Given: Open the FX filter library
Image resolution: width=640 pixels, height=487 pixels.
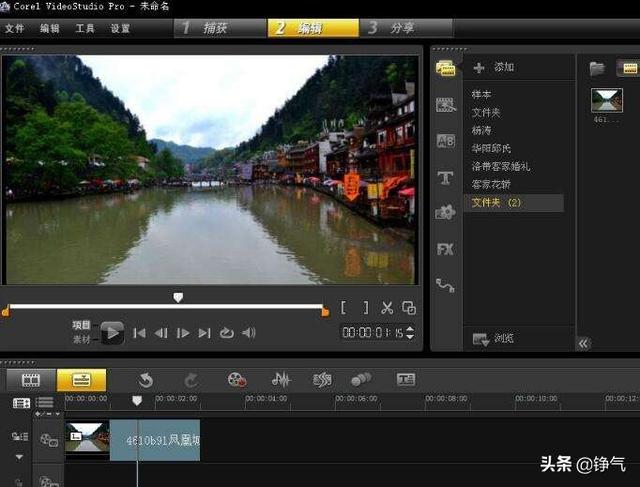Looking at the screenshot, I should [x=445, y=249].
